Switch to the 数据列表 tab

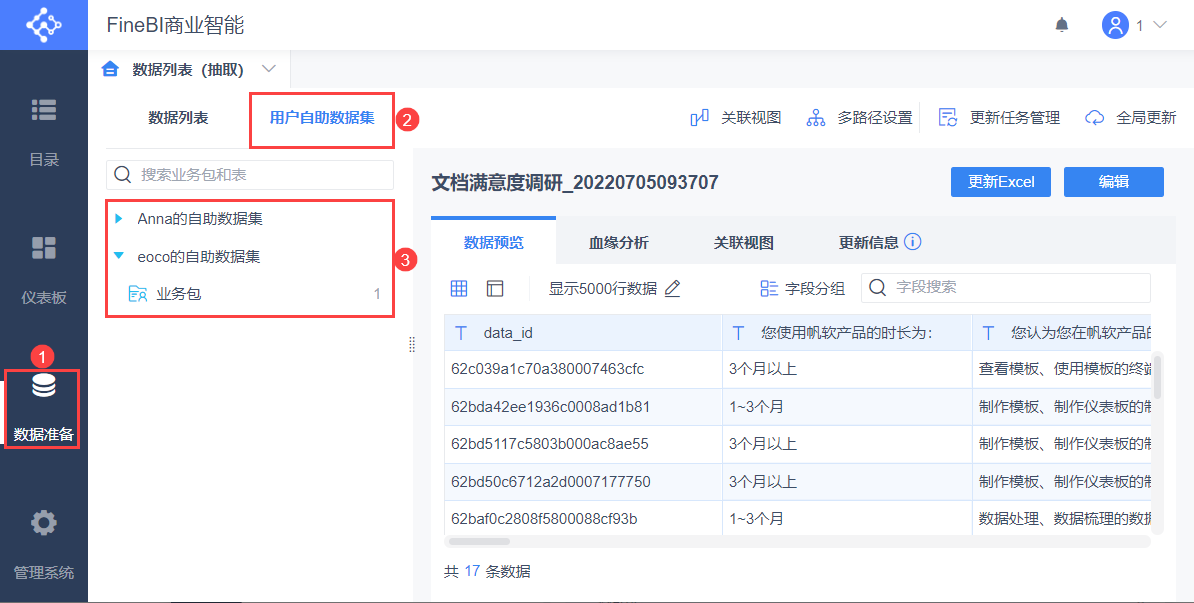(x=178, y=118)
